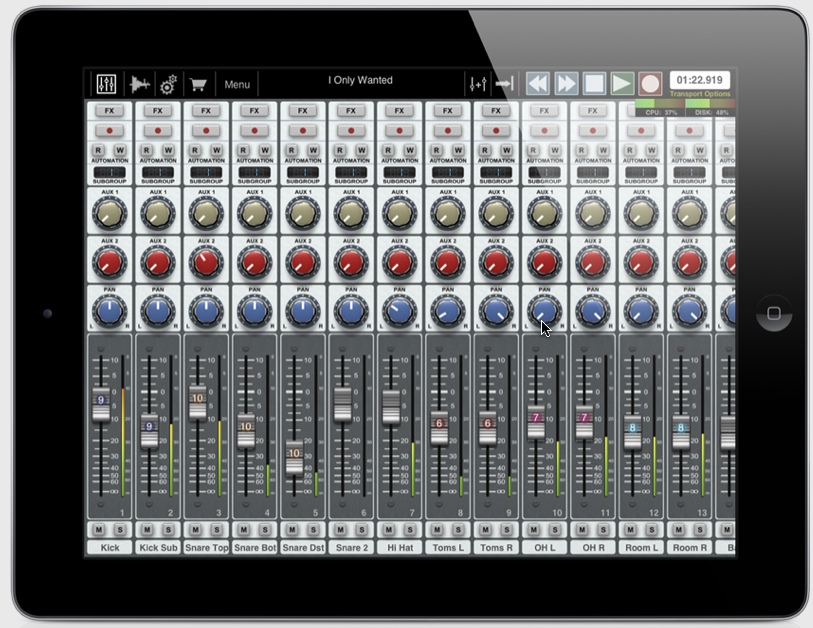Click the song title I Only Wanted
Viewport: 813px width, 628px height.
point(360,80)
